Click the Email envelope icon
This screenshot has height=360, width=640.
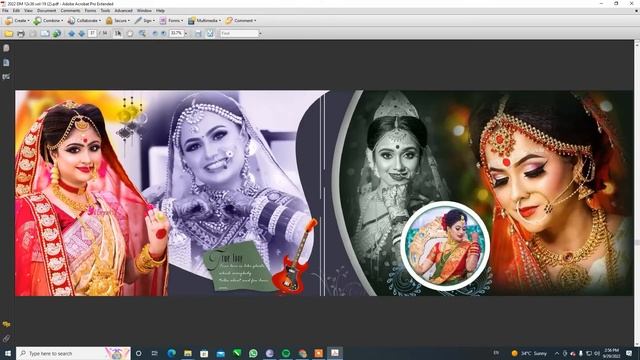(x=45, y=33)
